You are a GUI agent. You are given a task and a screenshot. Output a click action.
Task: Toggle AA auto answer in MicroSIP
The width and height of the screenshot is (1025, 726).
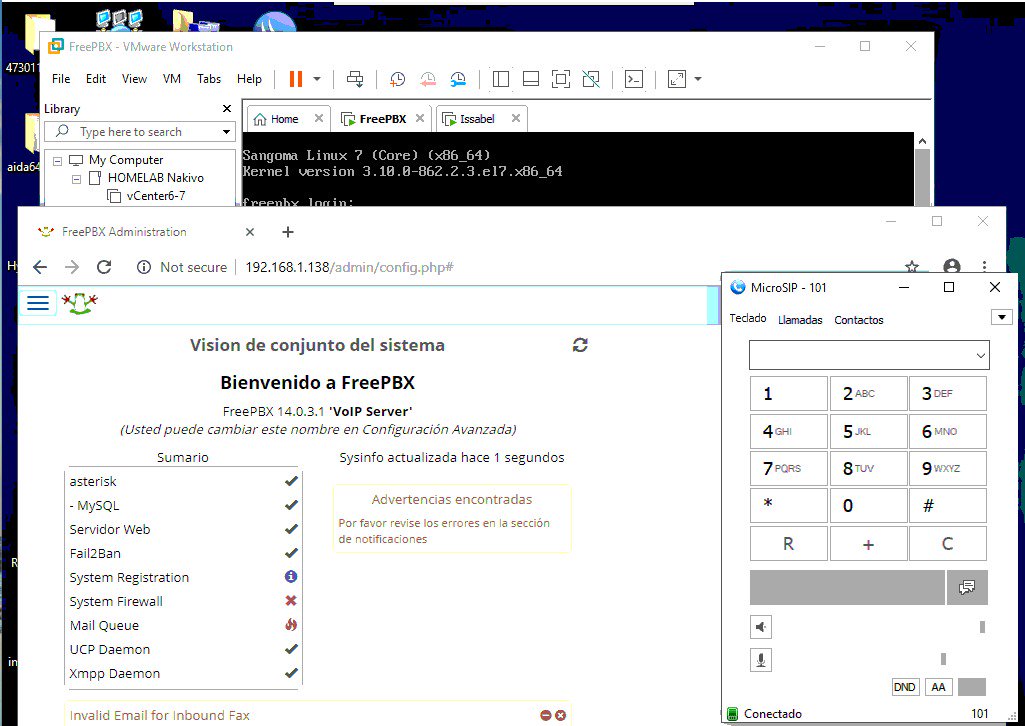point(938,687)
